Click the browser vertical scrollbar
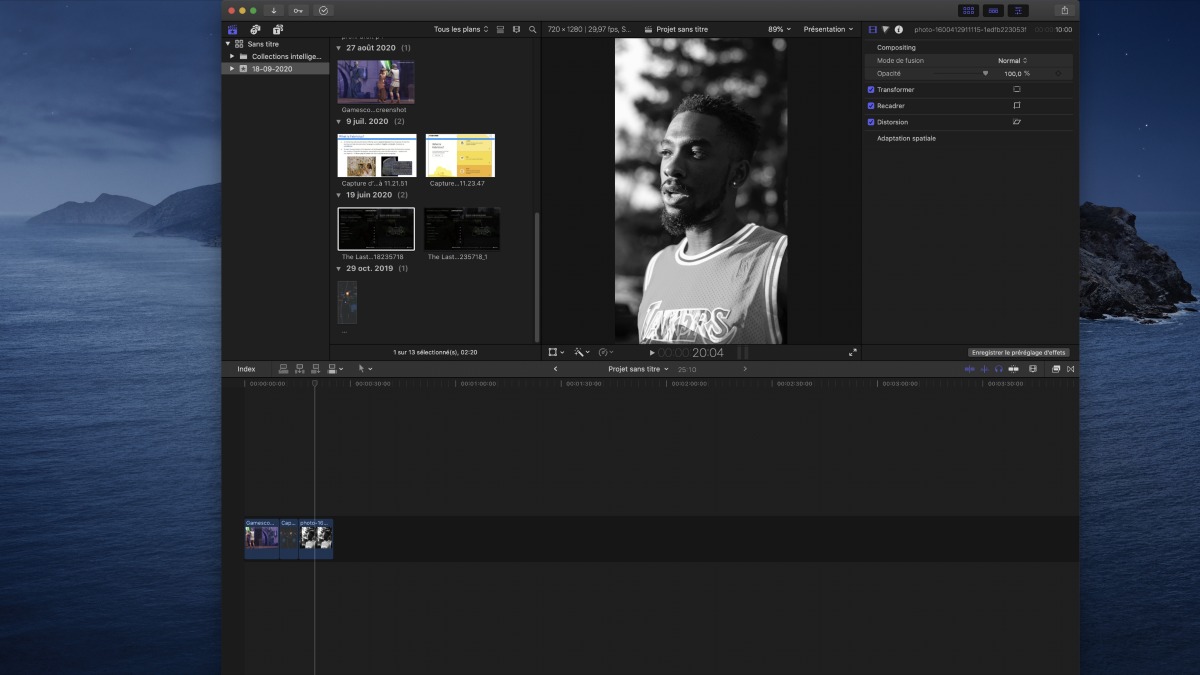 coord(537,277)
